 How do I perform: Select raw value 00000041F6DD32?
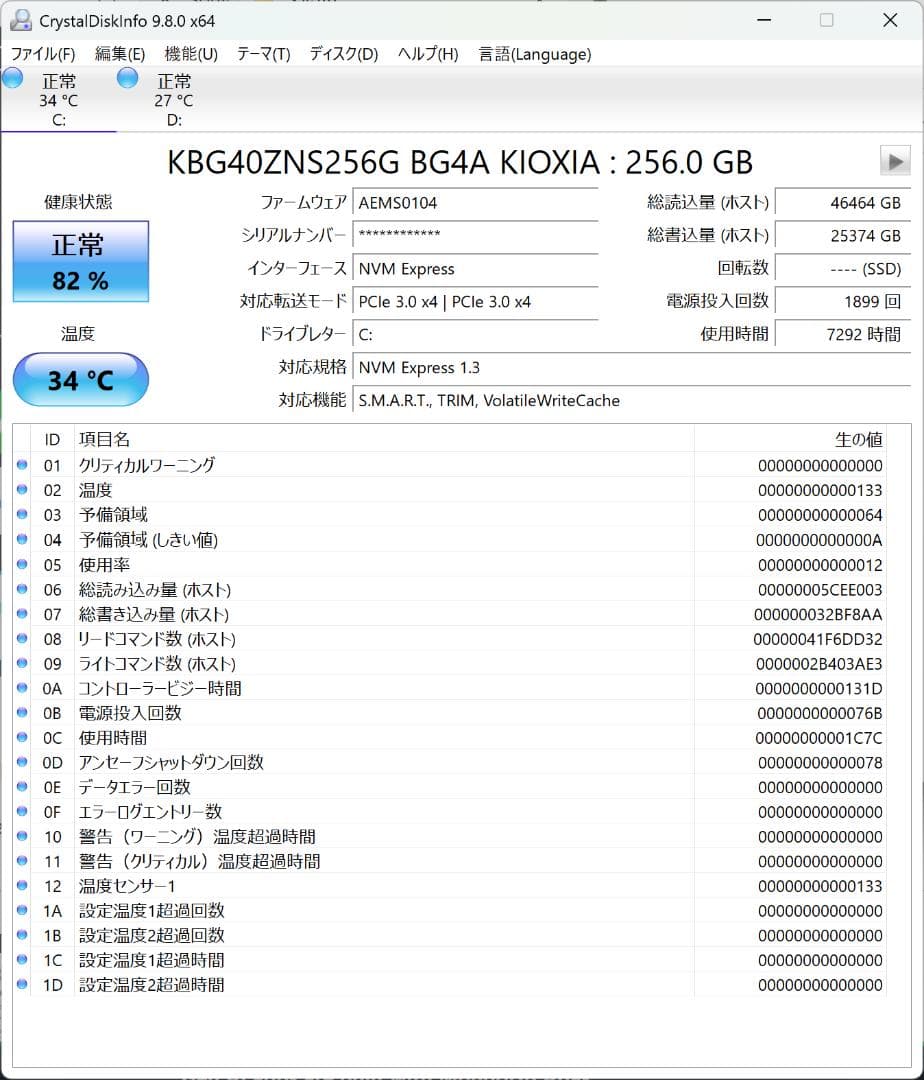[x=818, y=639]
